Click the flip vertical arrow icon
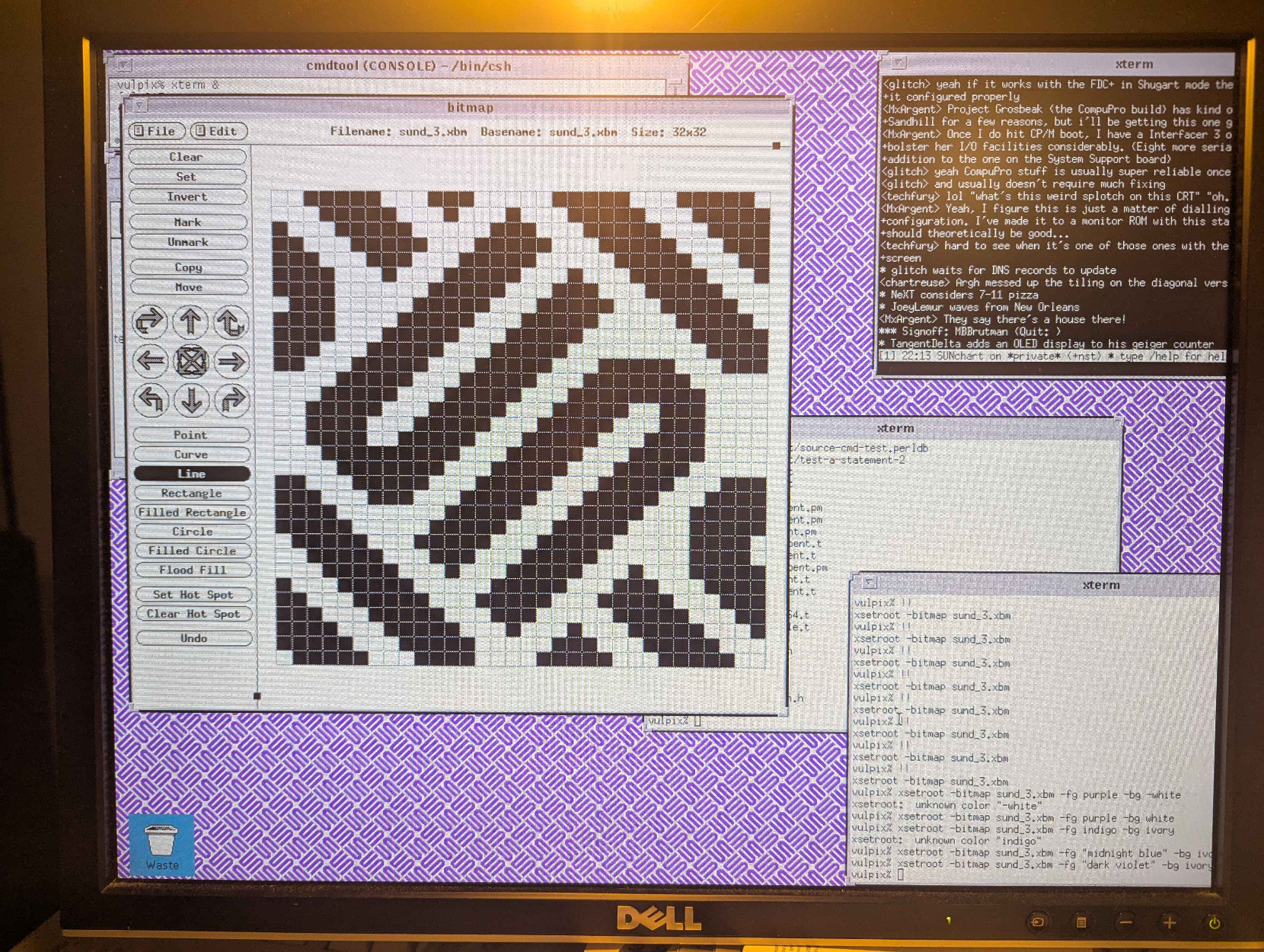1264x952 pixels. [231, 322]
